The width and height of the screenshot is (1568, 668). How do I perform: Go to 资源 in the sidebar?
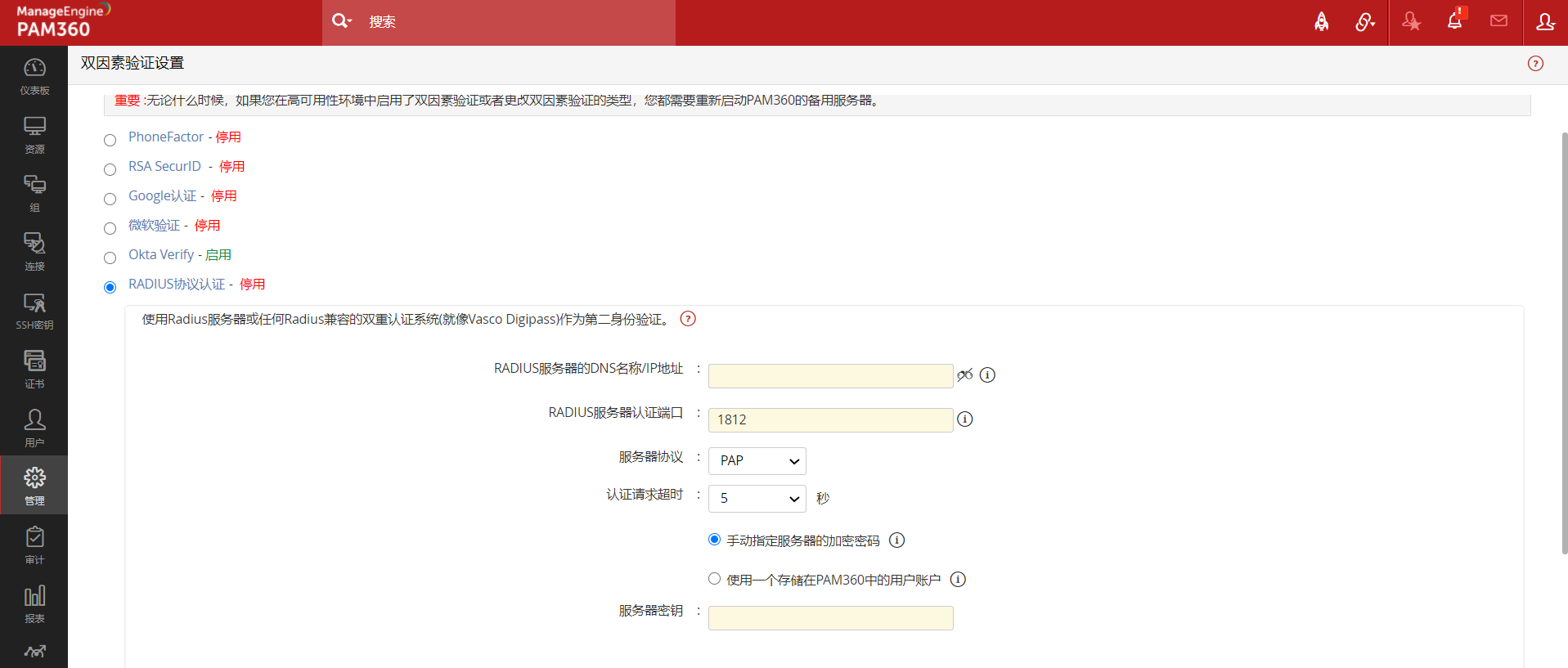tap(34, 135)
